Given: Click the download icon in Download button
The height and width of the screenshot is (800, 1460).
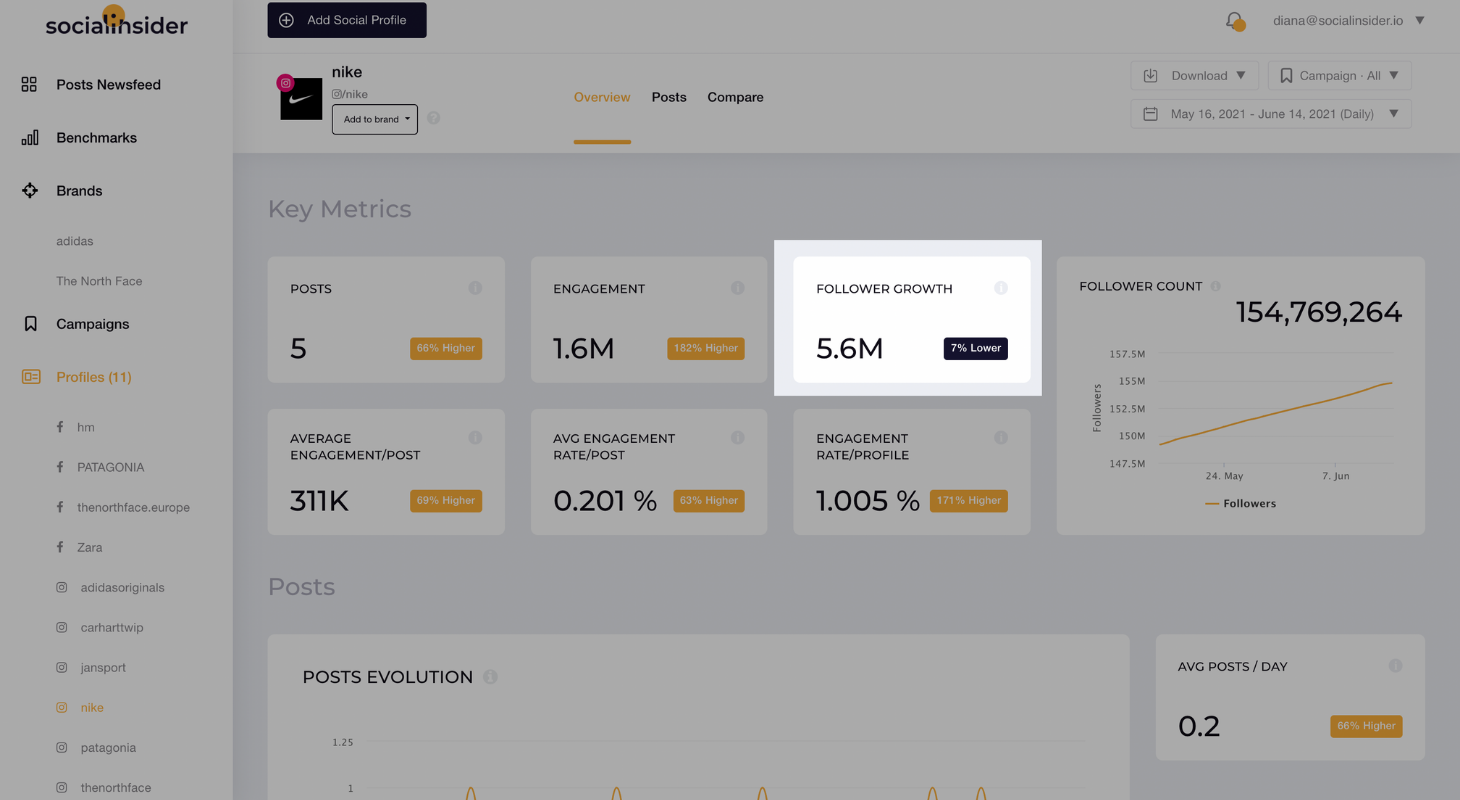Looking at the screenshot, I should [1151, 75].
